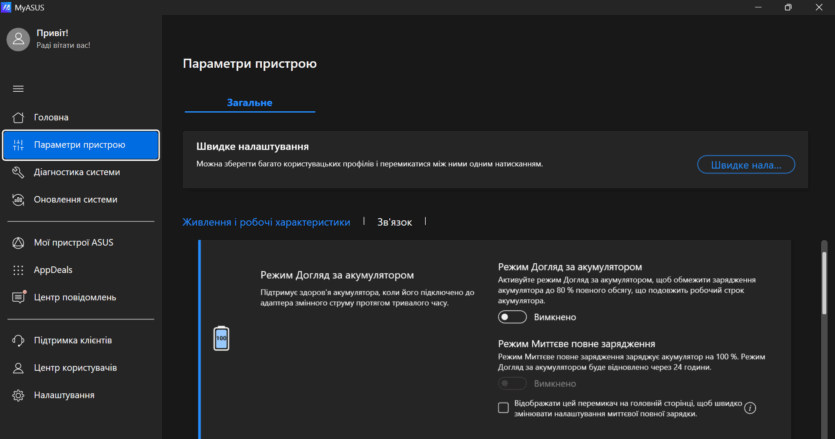Click the Оновлення системи icon
835x439 pixels.
pos(17,199)
